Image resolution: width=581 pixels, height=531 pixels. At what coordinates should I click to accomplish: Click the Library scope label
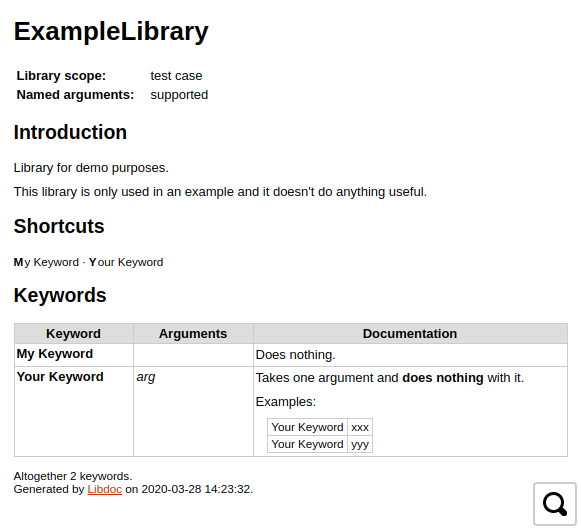61,76
